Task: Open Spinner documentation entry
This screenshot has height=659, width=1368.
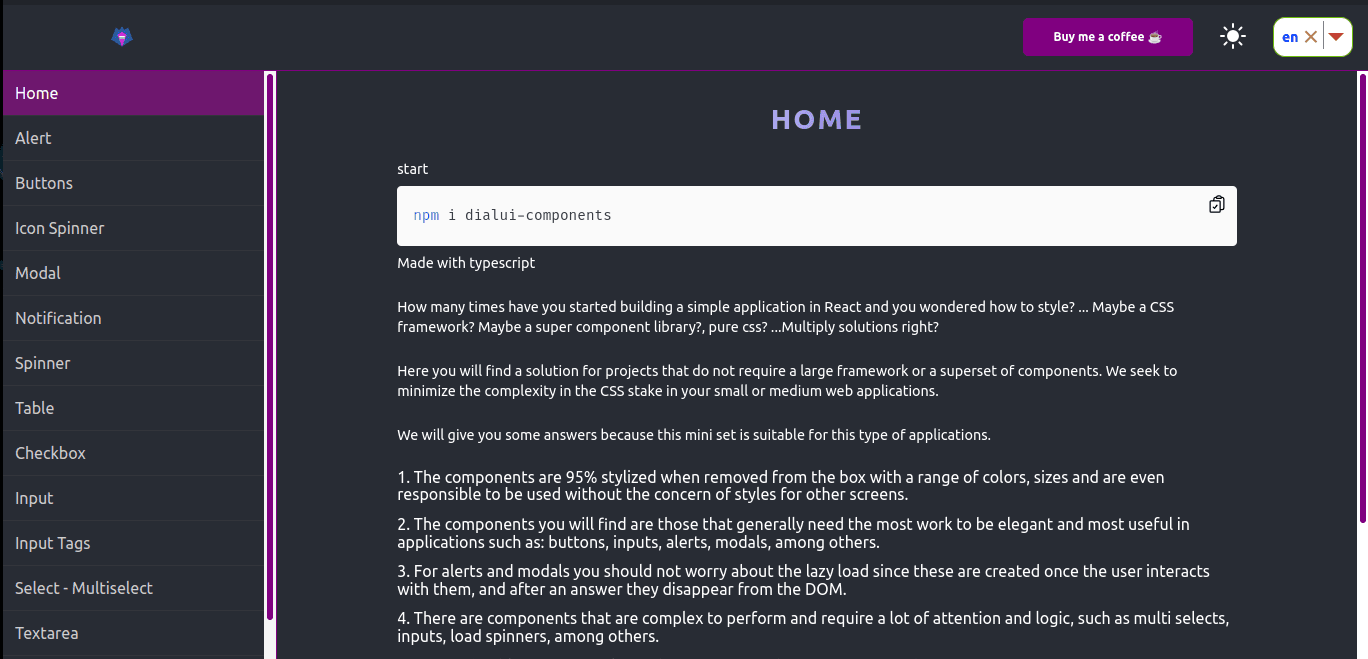Action: [x=133, y=363]
